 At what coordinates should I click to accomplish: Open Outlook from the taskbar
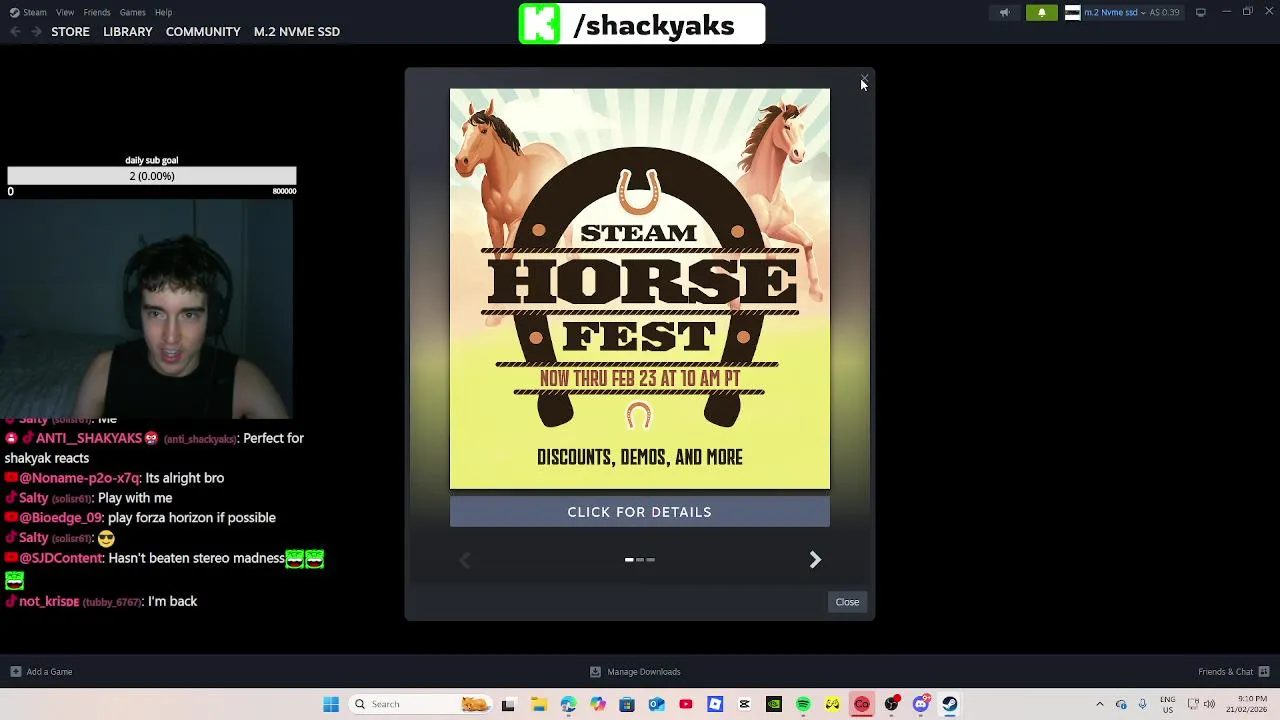point(656,704)
